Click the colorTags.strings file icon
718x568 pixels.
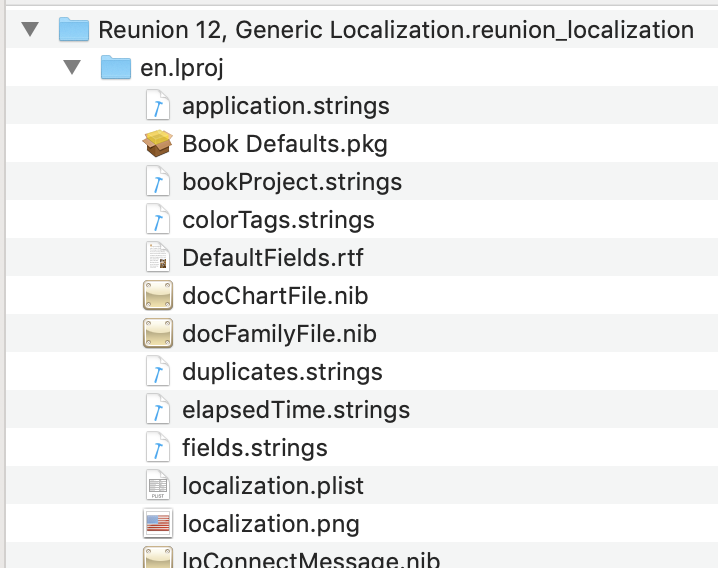[x=158, y=219]
